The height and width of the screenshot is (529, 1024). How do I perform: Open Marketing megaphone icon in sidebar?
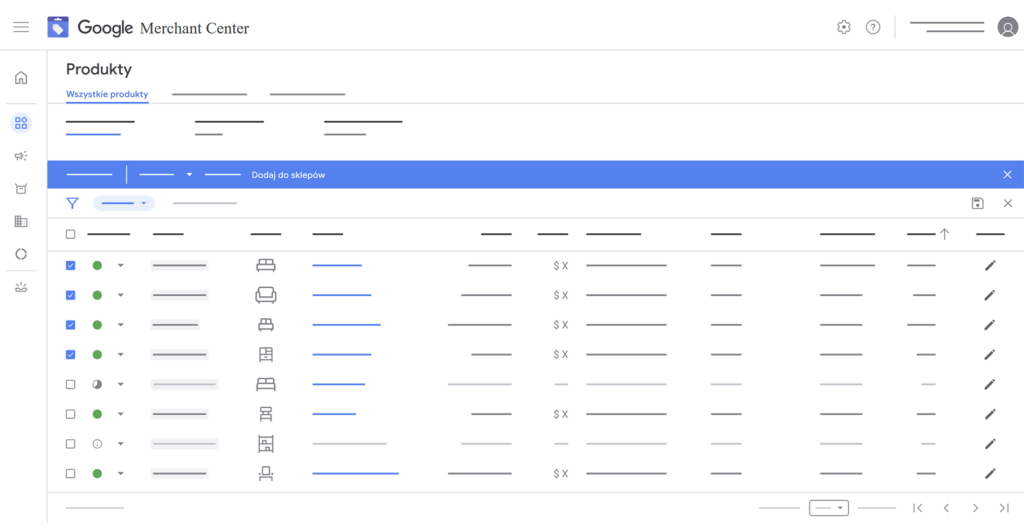tap(21, 156)
